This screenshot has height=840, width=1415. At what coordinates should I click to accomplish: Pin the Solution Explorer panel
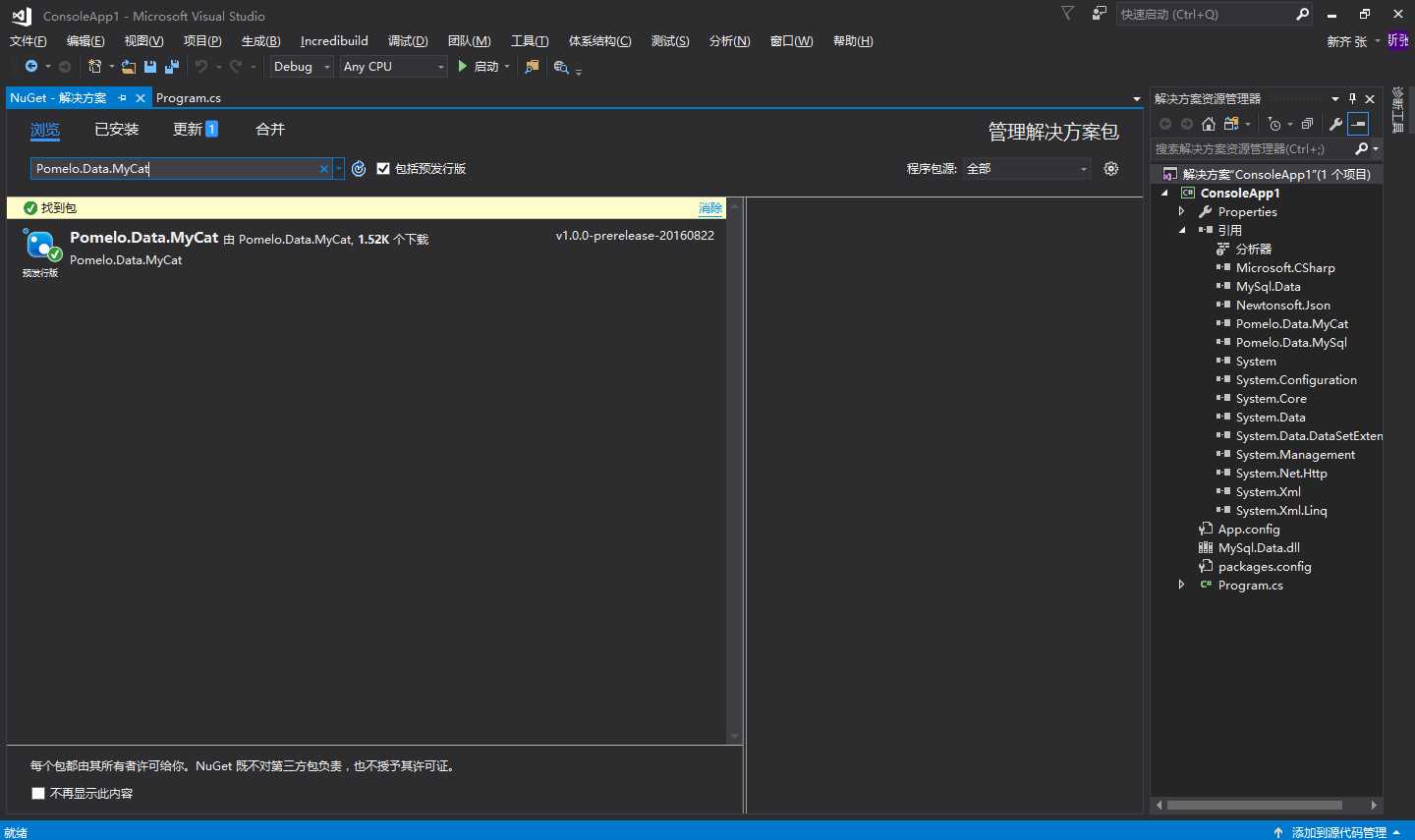1353,98
